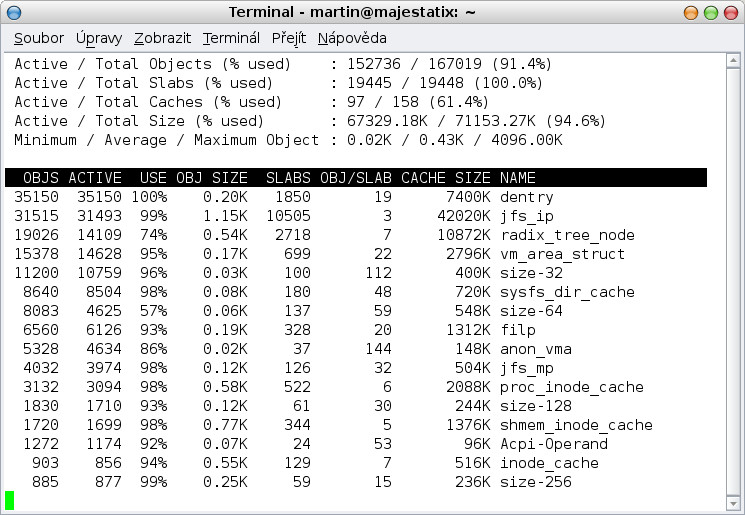Click the window title bar text
The height and width of the screenshot is (515, 745).
click(x=372, y=13)
